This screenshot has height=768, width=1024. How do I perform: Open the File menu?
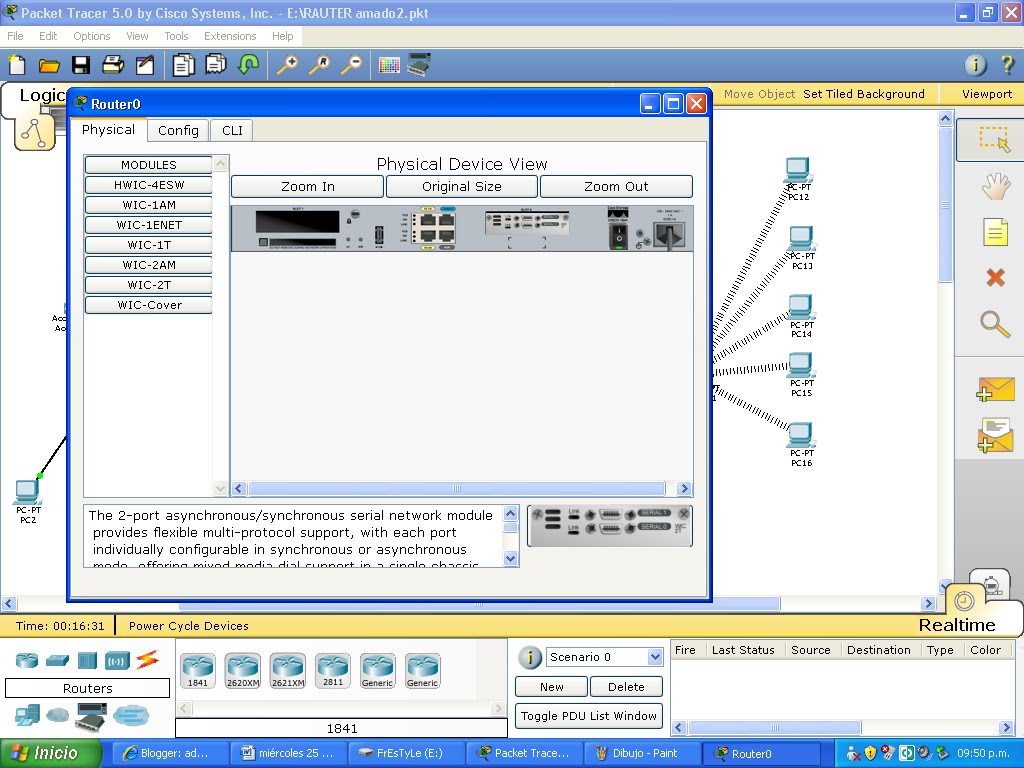(x=15, y=36)
